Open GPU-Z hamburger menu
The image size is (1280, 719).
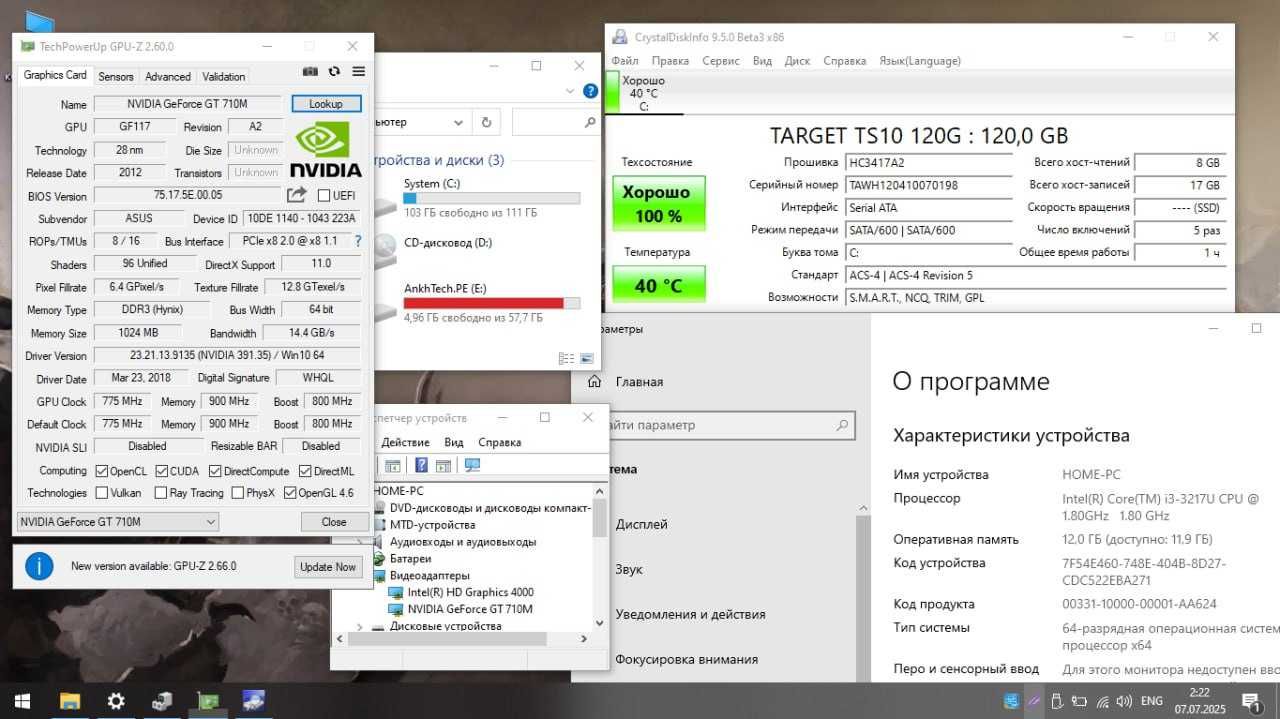(x=358, y=72)
